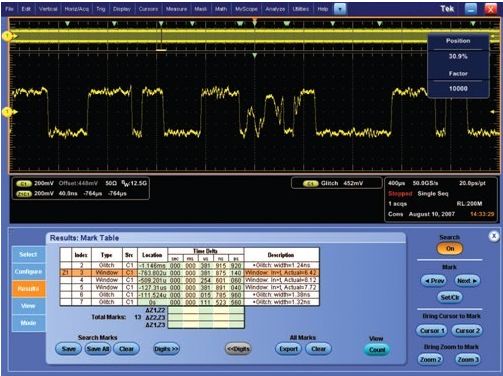Collapse columns with <<Digits button
503x376 pixels.
coord(238,349)
